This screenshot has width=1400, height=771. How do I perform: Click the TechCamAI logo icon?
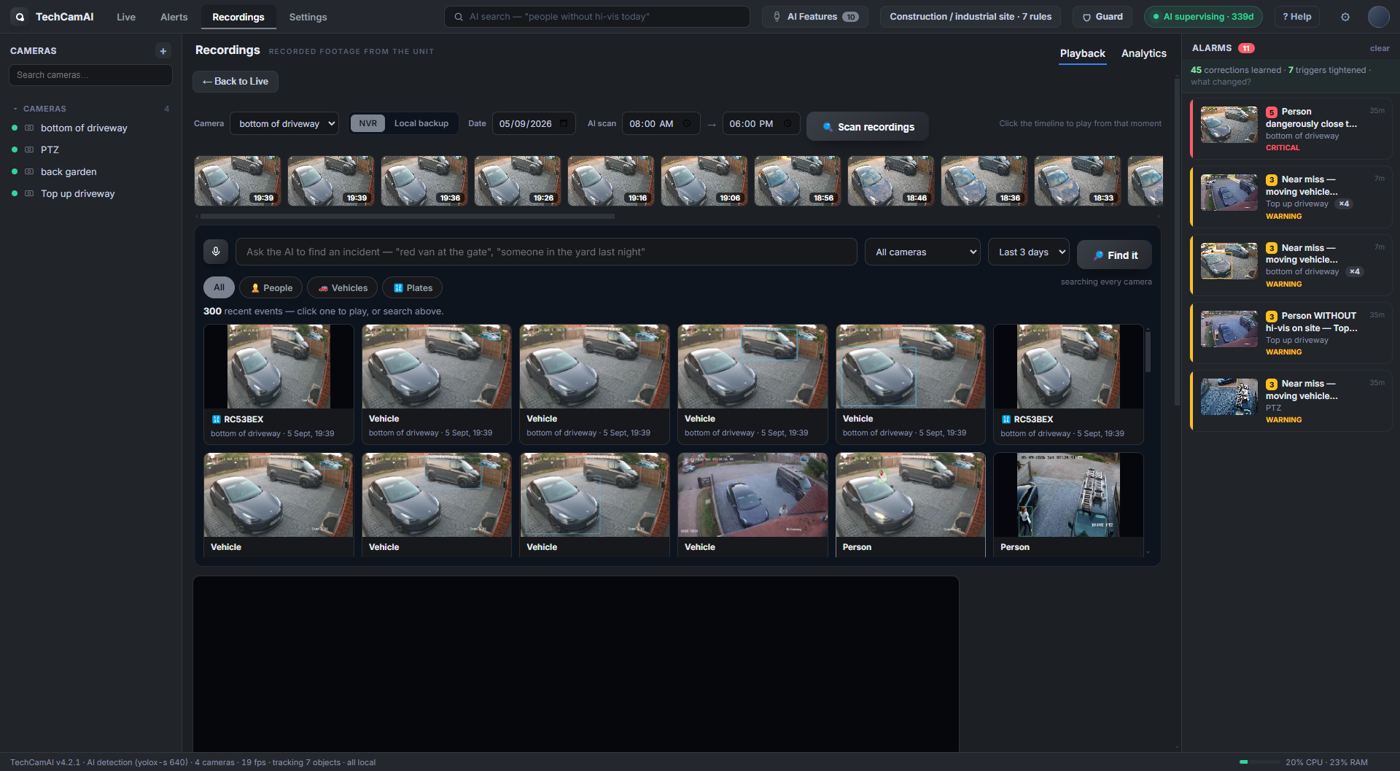[x=19, y=17]
